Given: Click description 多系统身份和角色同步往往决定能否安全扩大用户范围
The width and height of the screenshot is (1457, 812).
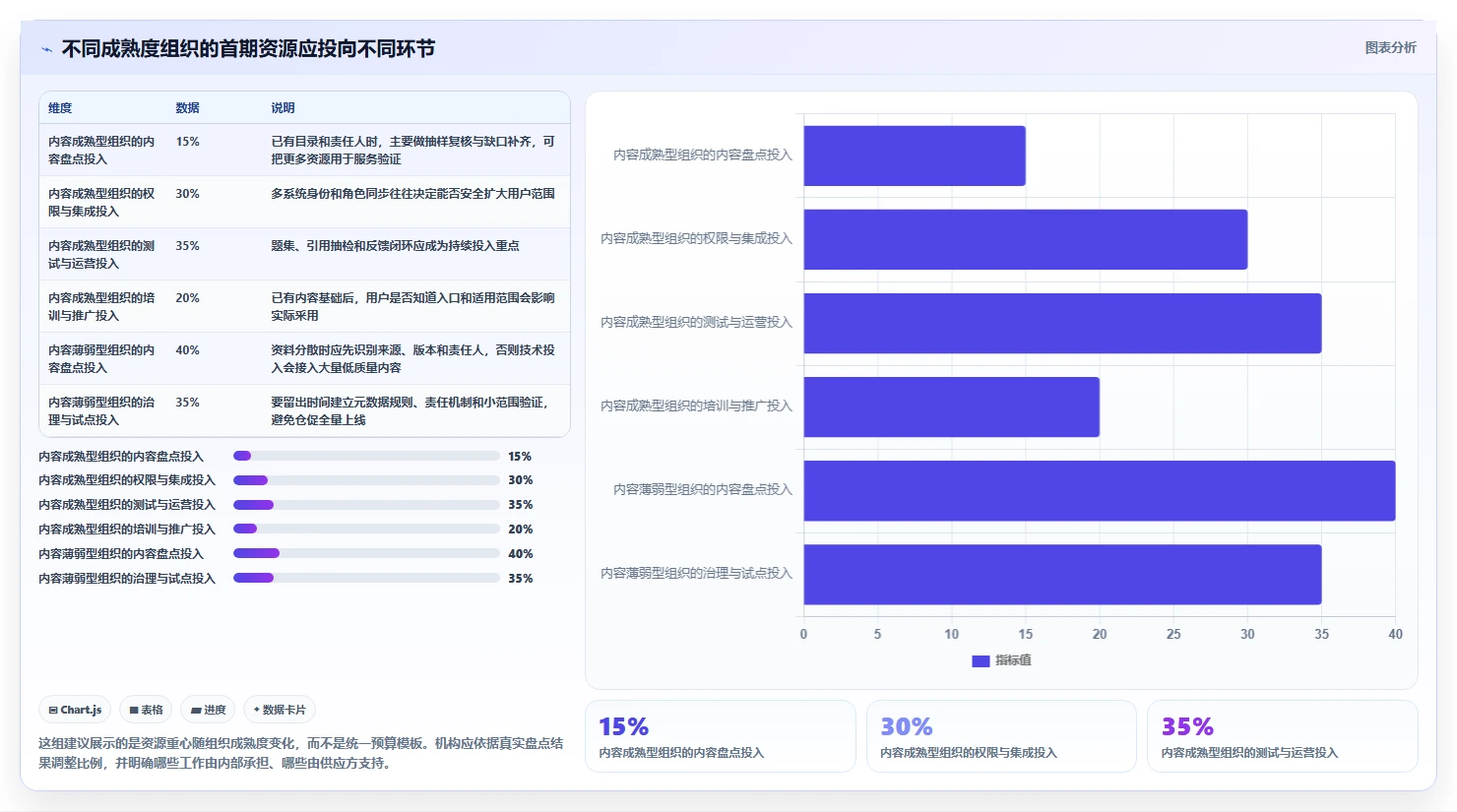Looking at the screenshot, I should pyautogui.click(x=412, y=194).
